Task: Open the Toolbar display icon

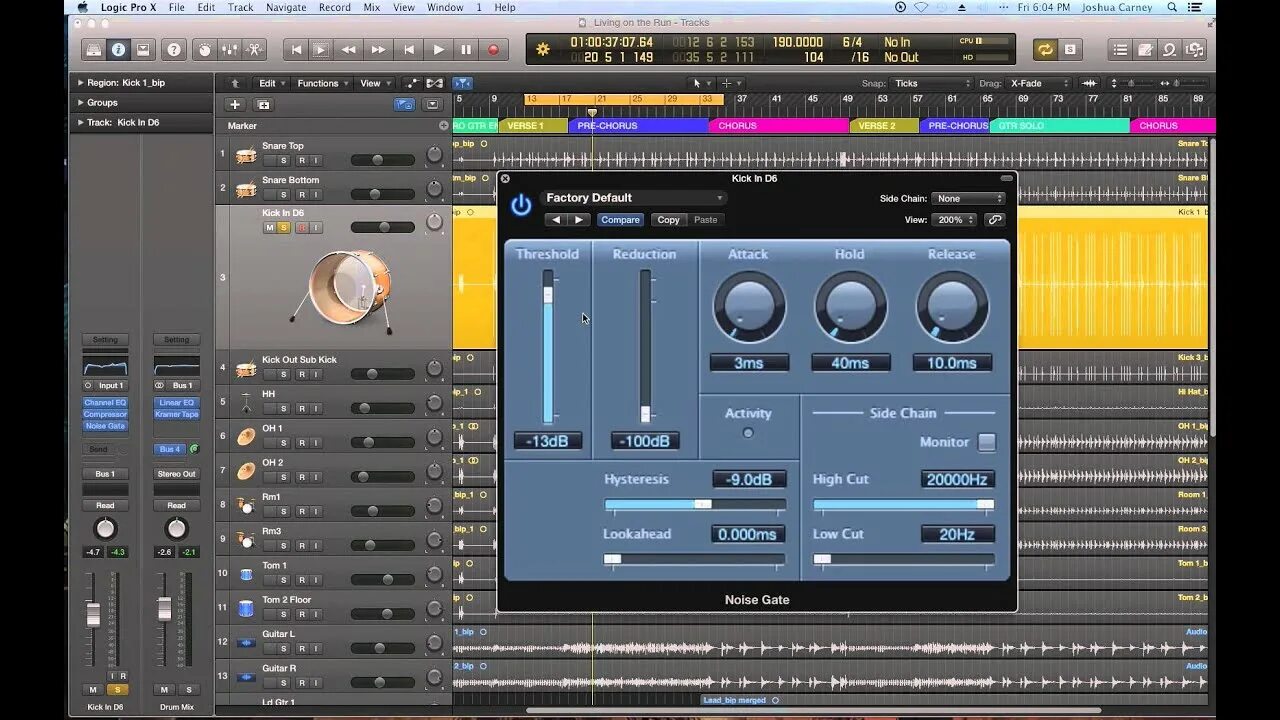Action: 143,49
